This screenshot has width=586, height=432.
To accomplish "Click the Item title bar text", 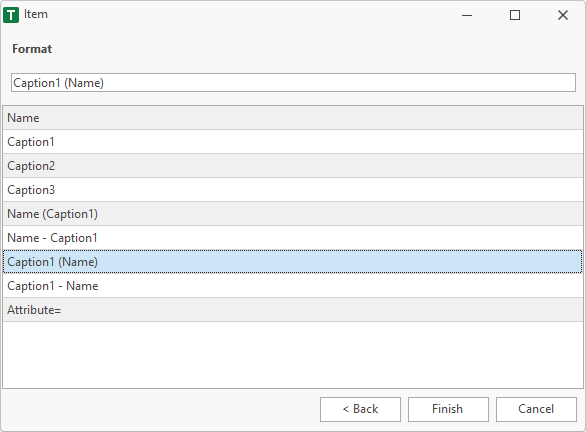I will coord(36,14).
